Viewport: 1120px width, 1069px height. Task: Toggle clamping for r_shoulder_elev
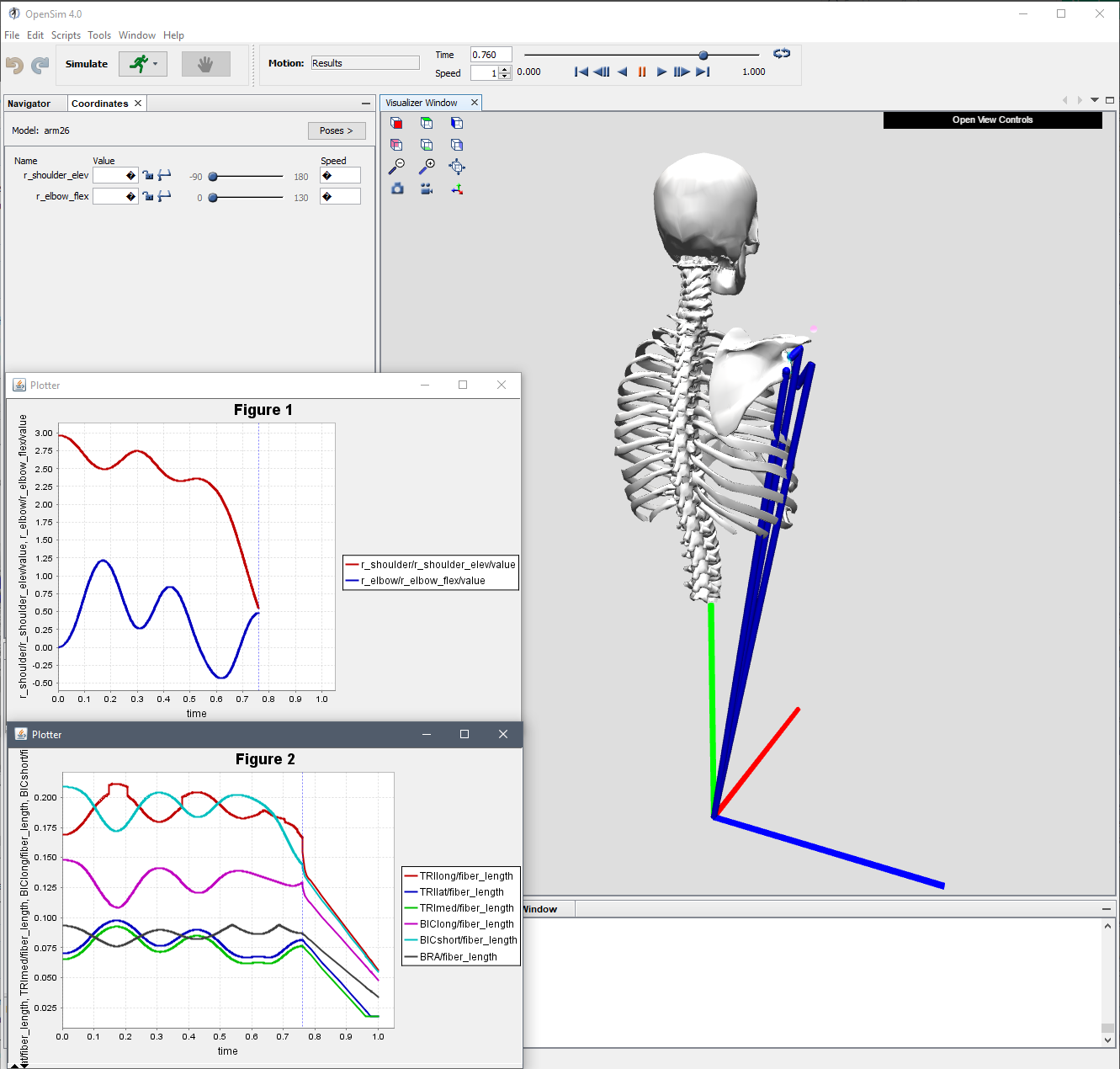click(x=165, y=175)
